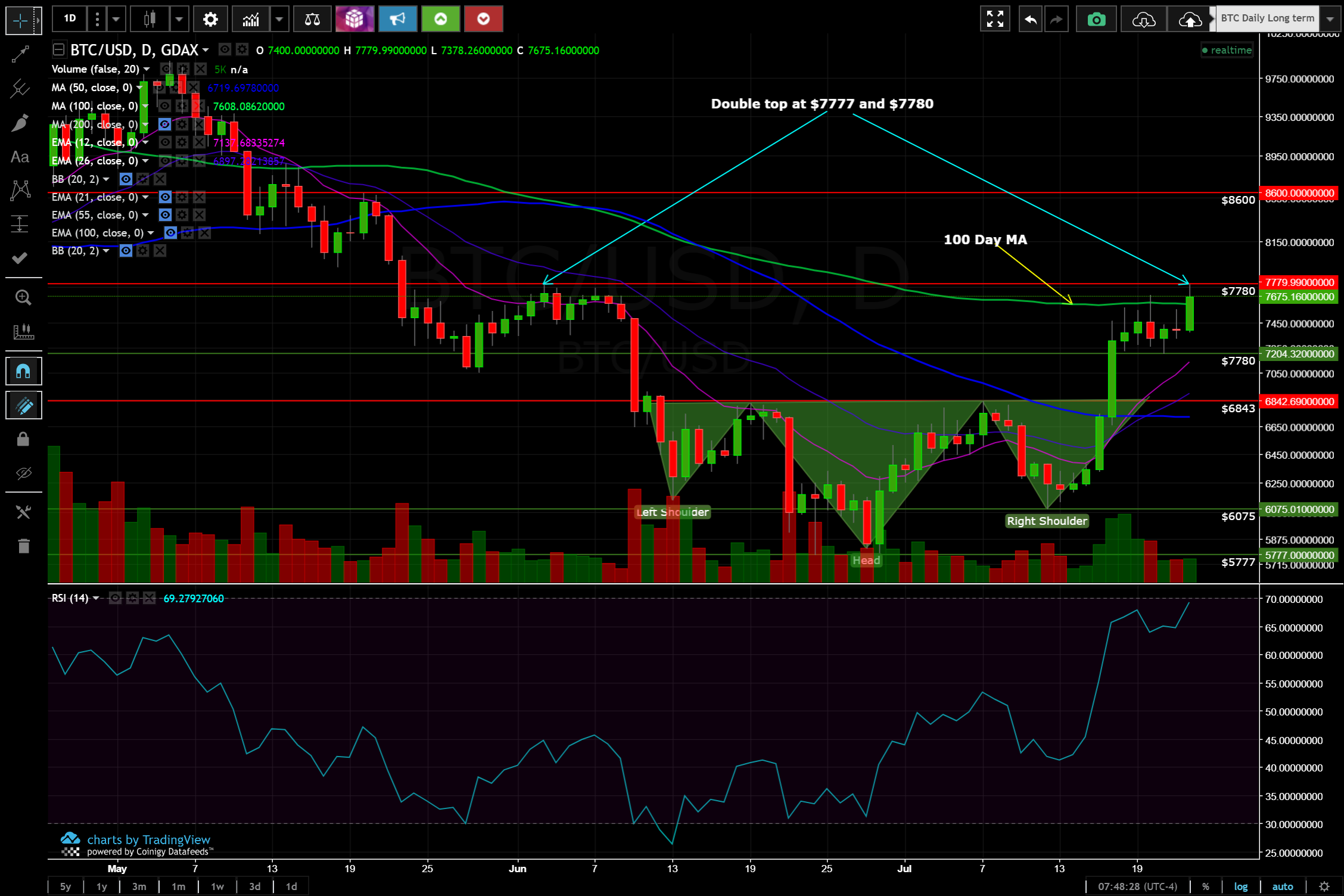Switch to the 3m time range
This screenshot has height=896, width=1344.
coord(139,886)
